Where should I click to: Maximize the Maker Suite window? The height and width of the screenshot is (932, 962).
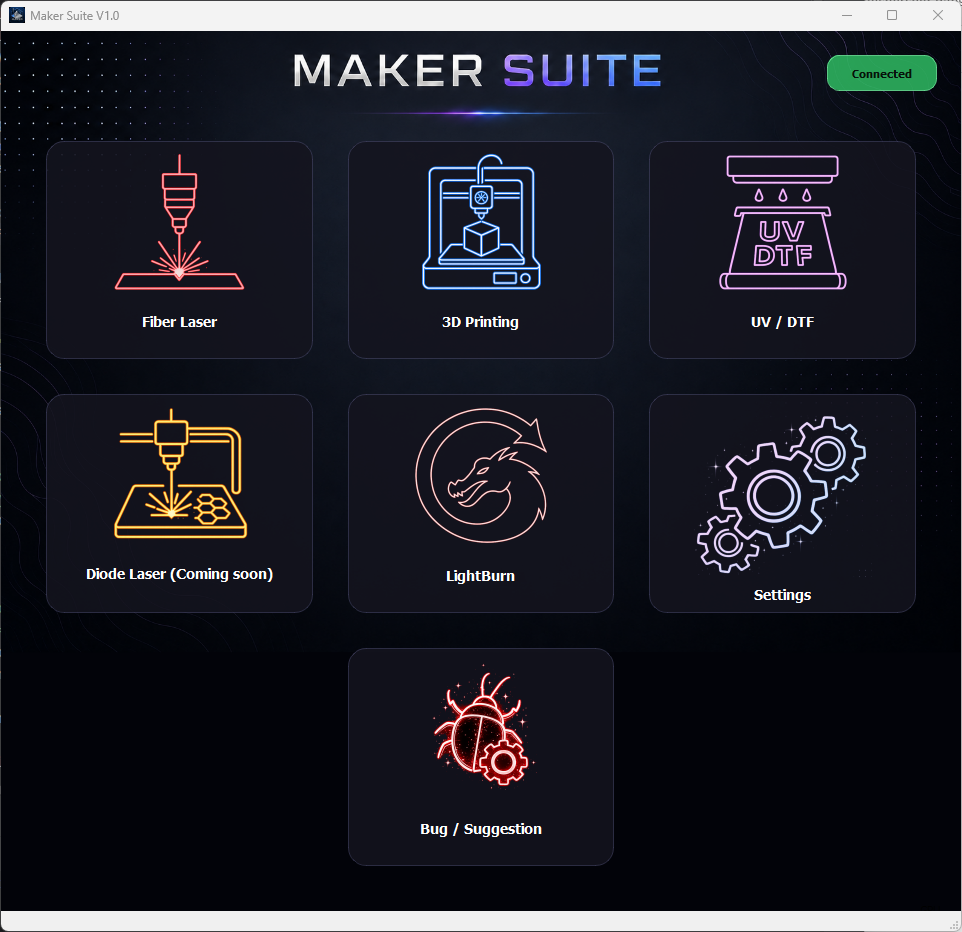pyautogui.click(x=892, y=15)
